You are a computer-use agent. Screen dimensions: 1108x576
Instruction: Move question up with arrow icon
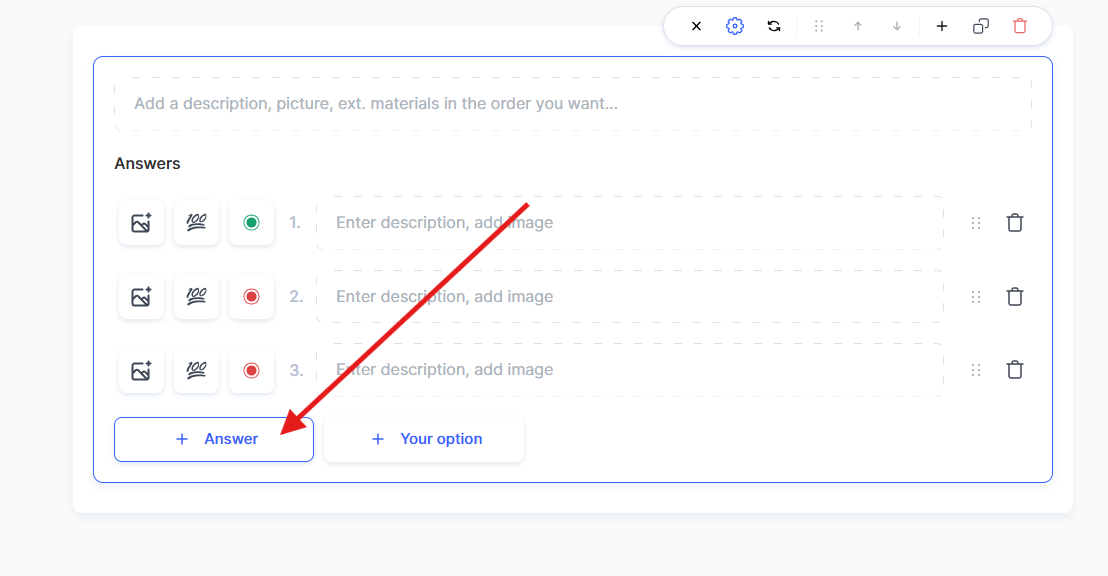click(x=858, y=26)
